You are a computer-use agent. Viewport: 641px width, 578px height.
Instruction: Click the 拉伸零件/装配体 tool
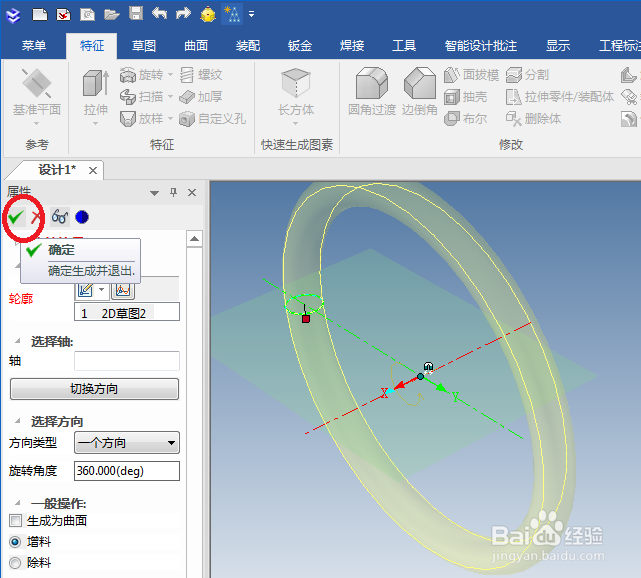(x=560, y=97)
